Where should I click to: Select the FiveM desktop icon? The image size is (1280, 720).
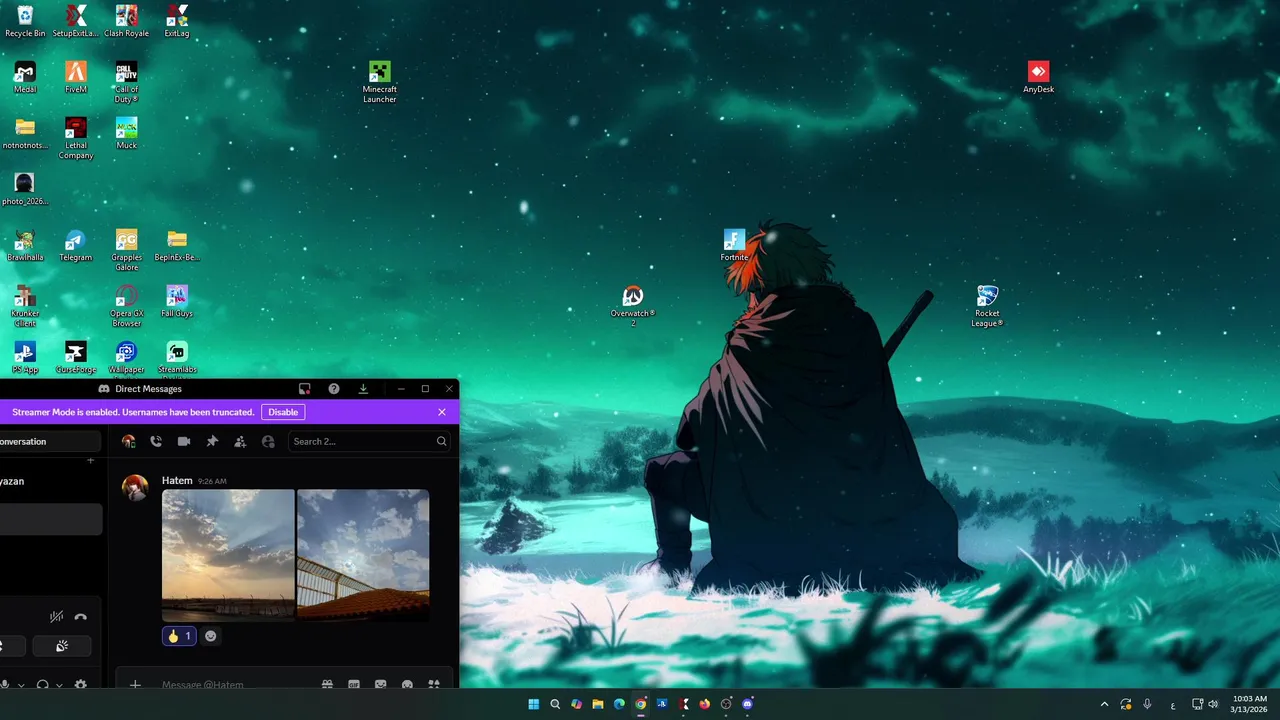point(76,77)
